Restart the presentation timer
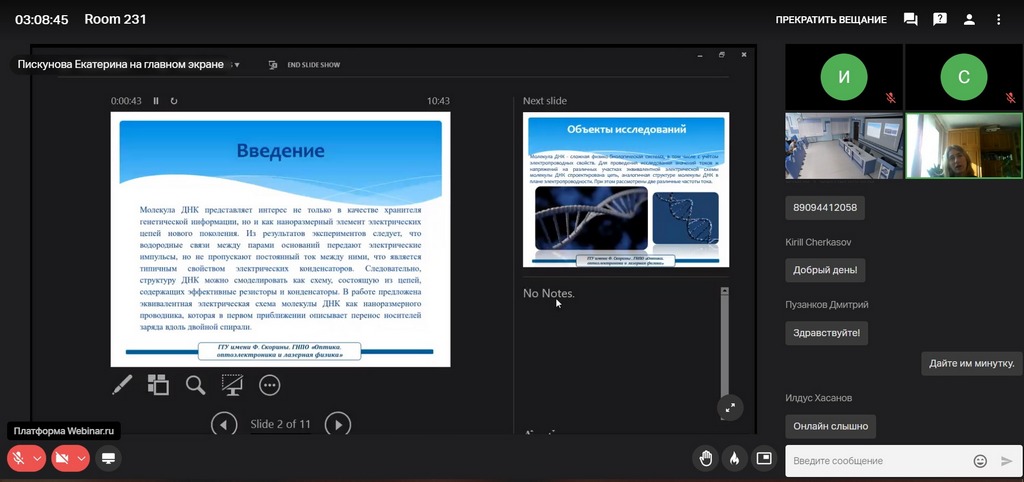This screenshot has width=1024, height=482. 174,101
